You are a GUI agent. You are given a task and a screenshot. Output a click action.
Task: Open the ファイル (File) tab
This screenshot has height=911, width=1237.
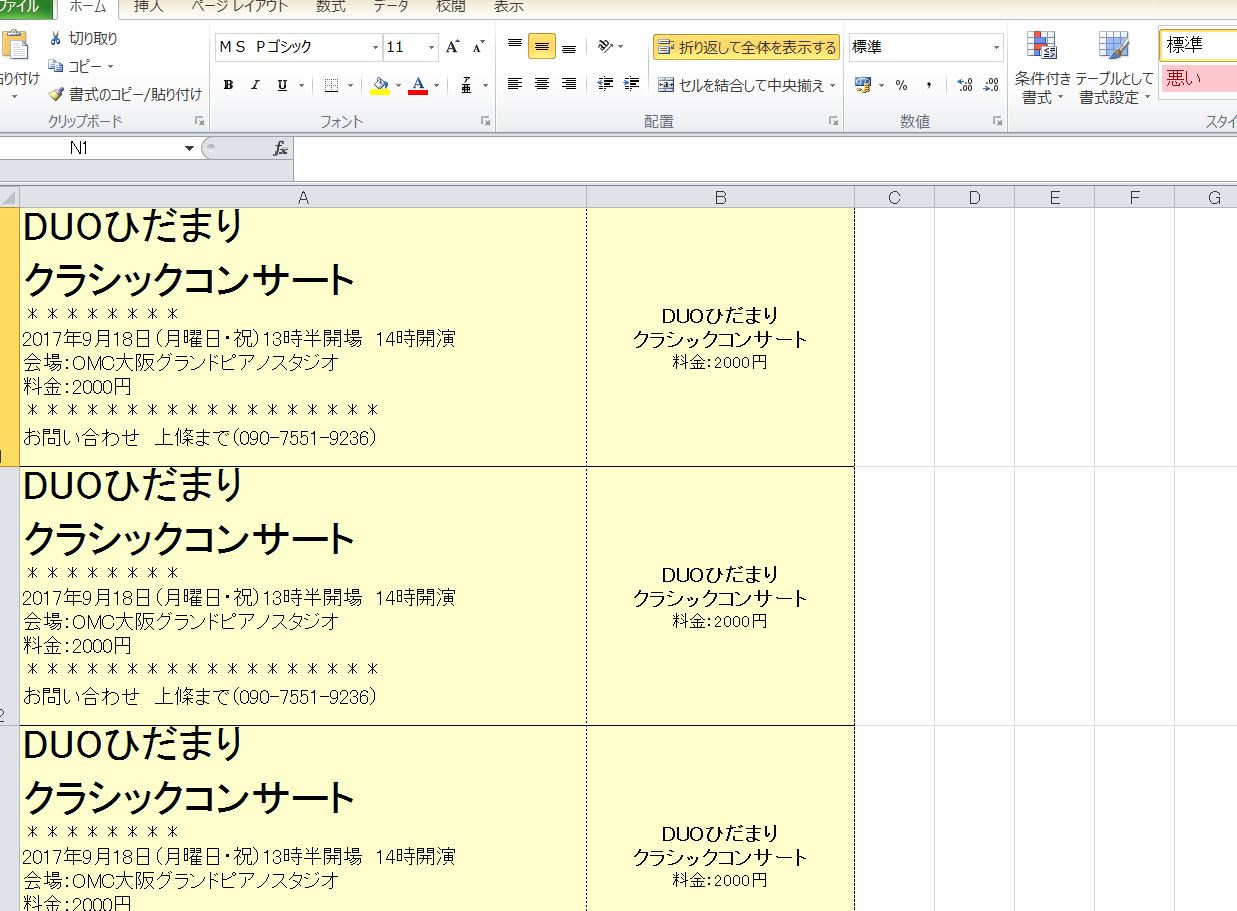(20, 6)
